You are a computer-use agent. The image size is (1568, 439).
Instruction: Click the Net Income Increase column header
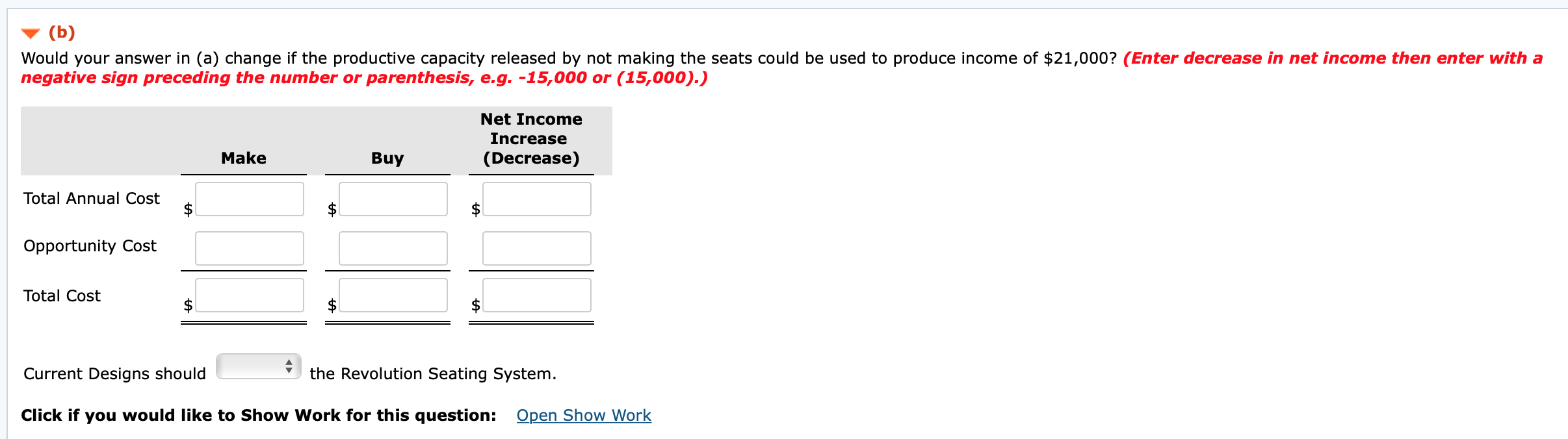[x=530, y=138]
